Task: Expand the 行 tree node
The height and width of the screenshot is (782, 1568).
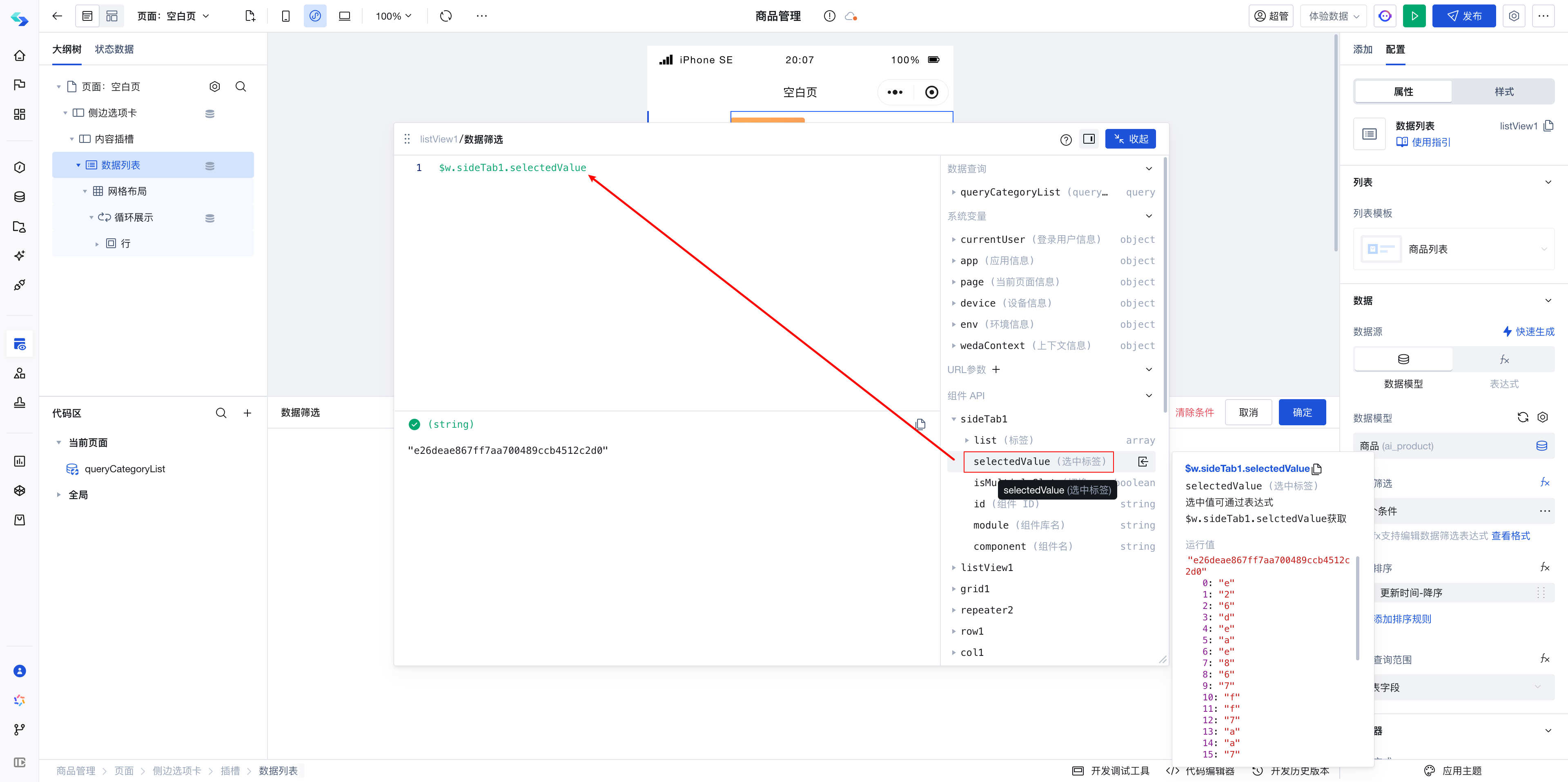Action: click(97, 244)
